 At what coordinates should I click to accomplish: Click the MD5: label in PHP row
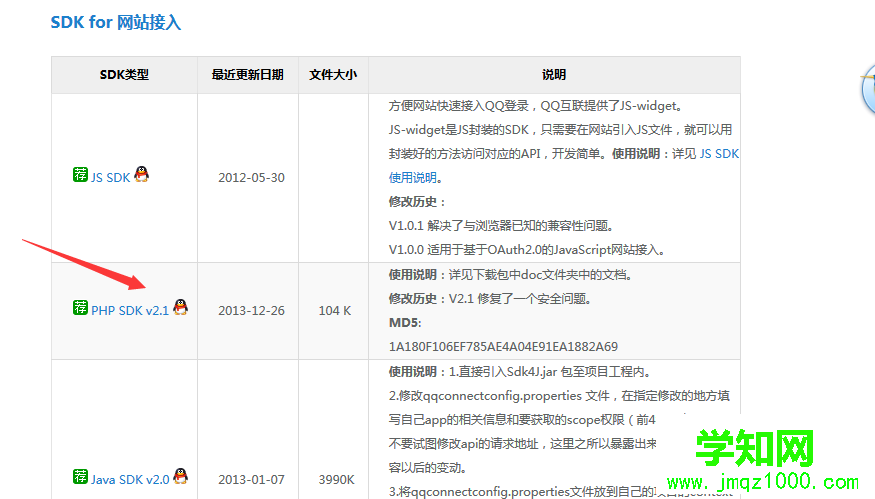(x=405, y=323)
